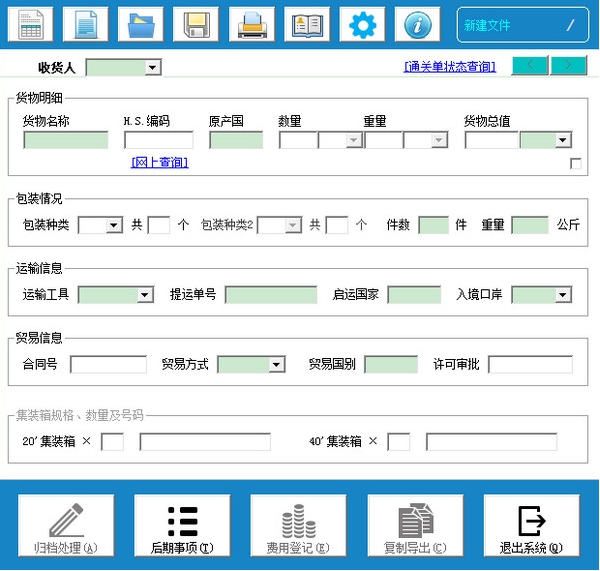Screen dimensions: 600x571
Task: Open the 贸易方式 dropdown
Action: (x=276, y=365)
